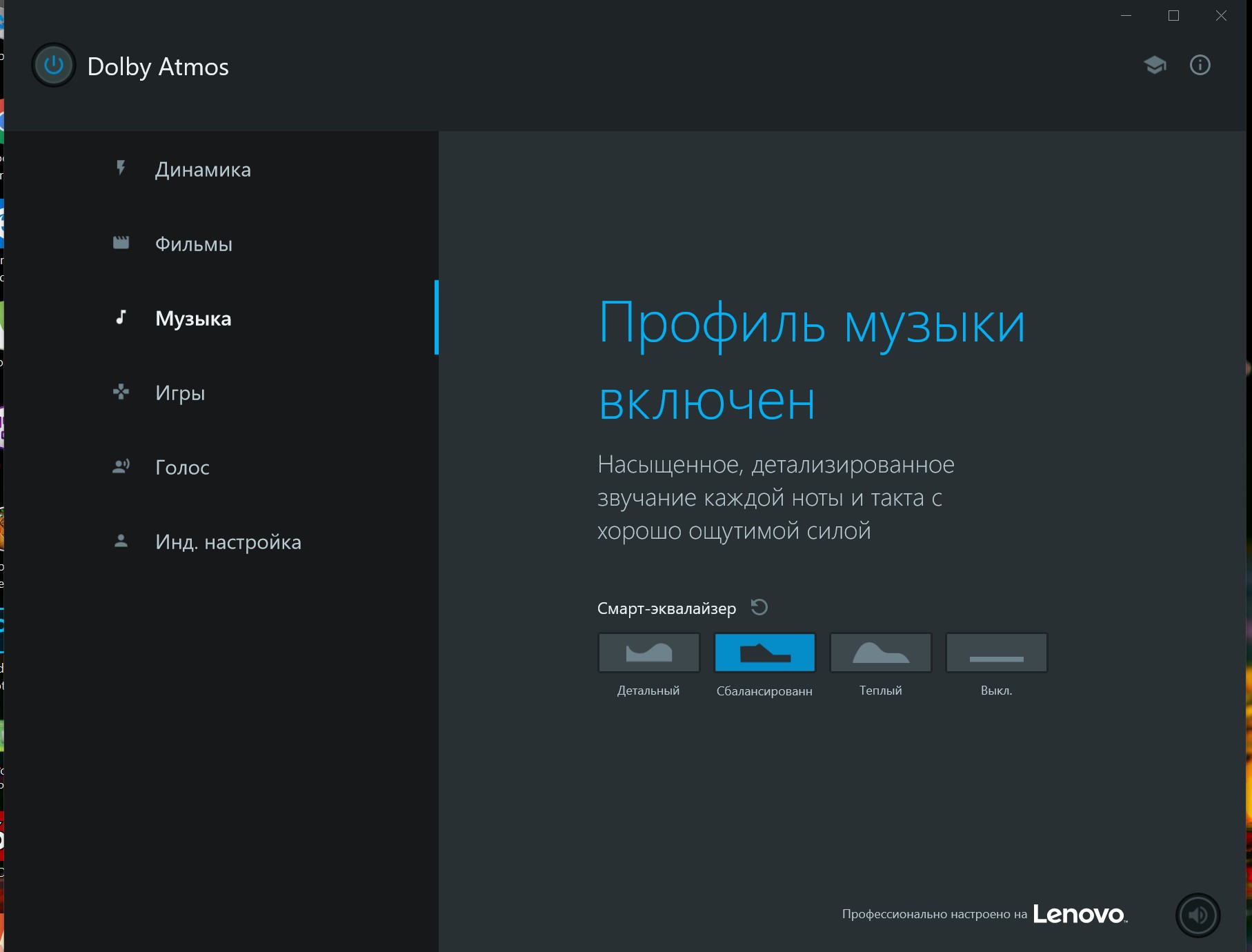Switch to the Голос profile
The image size is (1252, 952).
coord(182,468)
